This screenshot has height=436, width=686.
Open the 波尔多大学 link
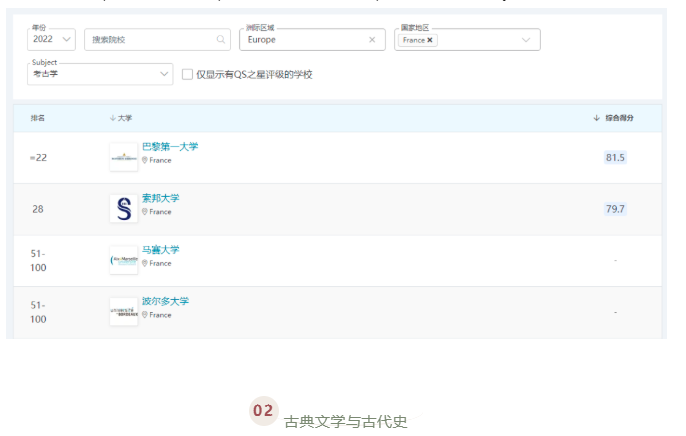pos(165,301)
